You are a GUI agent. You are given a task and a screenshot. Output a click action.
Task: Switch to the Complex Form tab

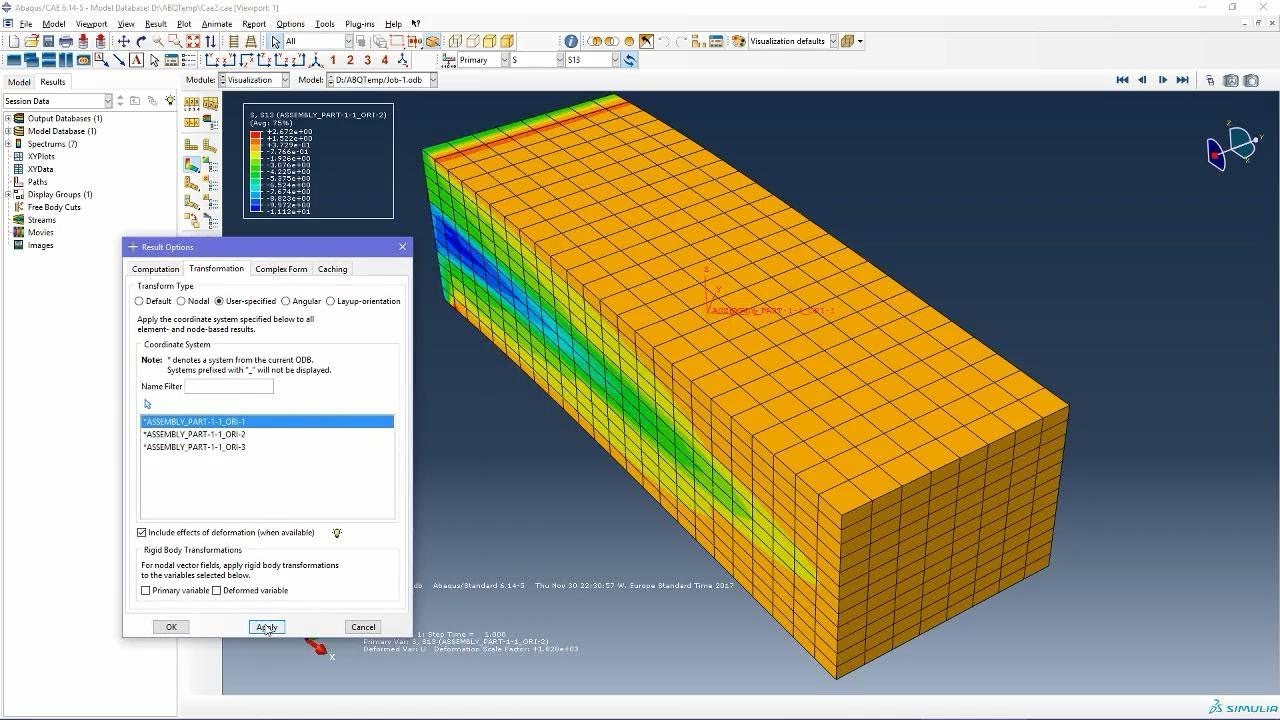click(x=281, y=269)
